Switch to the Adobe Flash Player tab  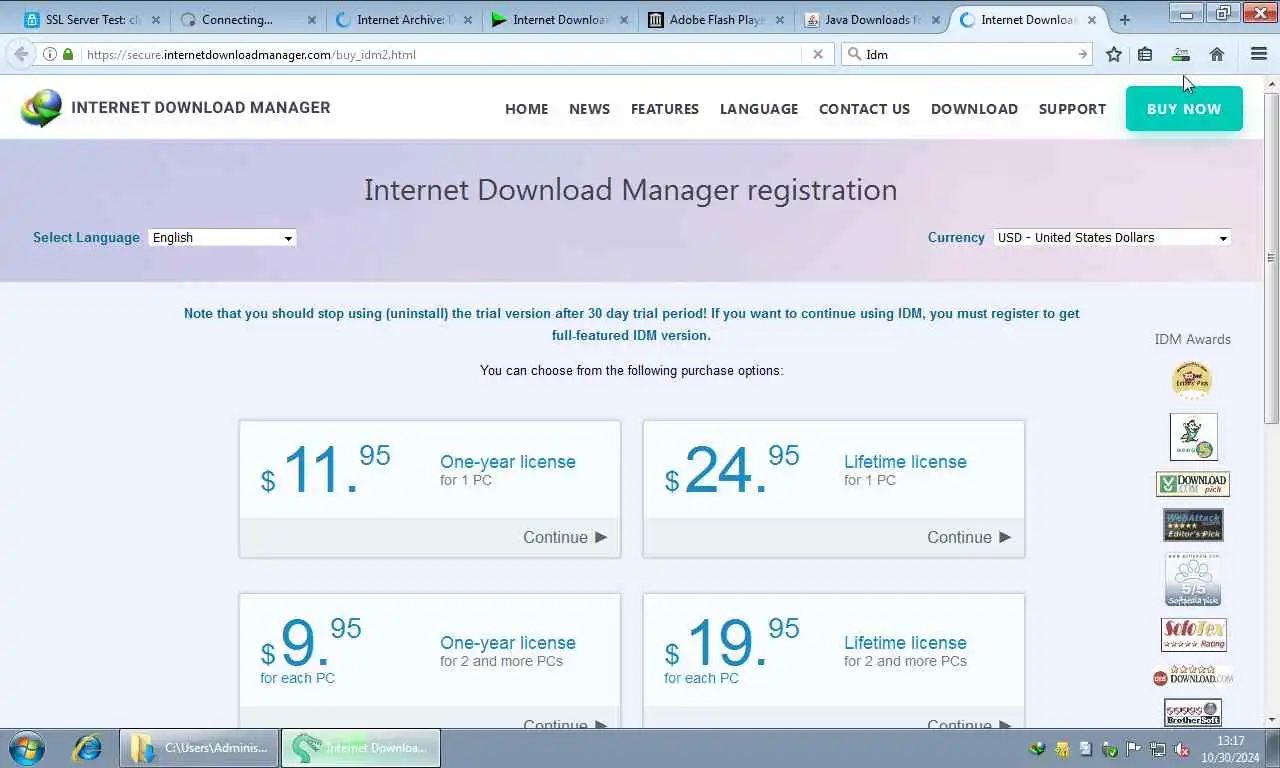[714, 19]
